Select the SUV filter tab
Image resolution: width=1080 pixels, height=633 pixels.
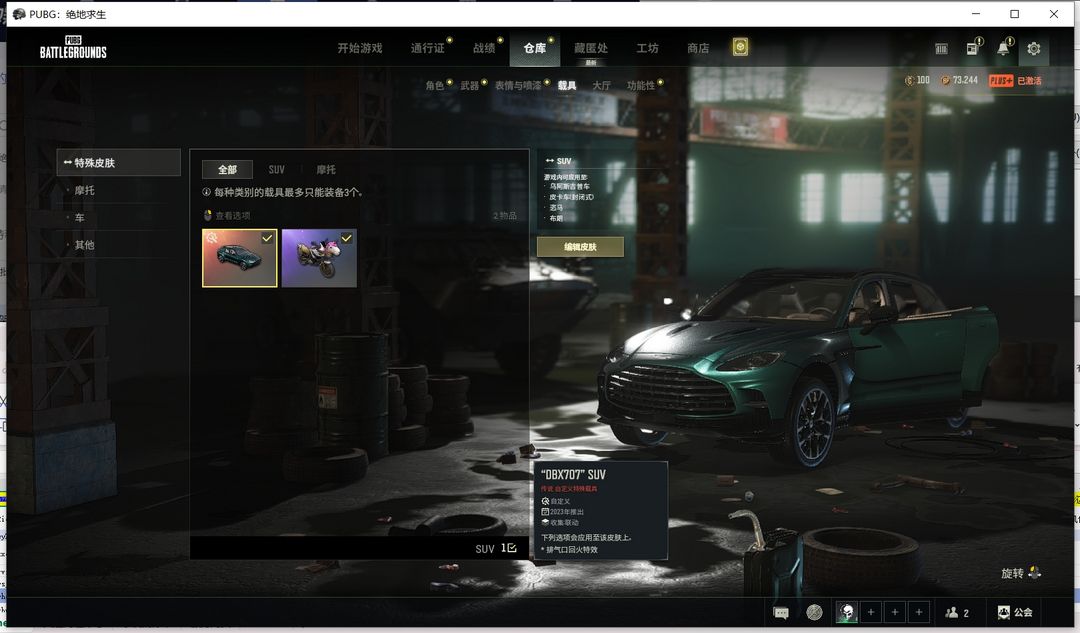[x=276, y=169]
